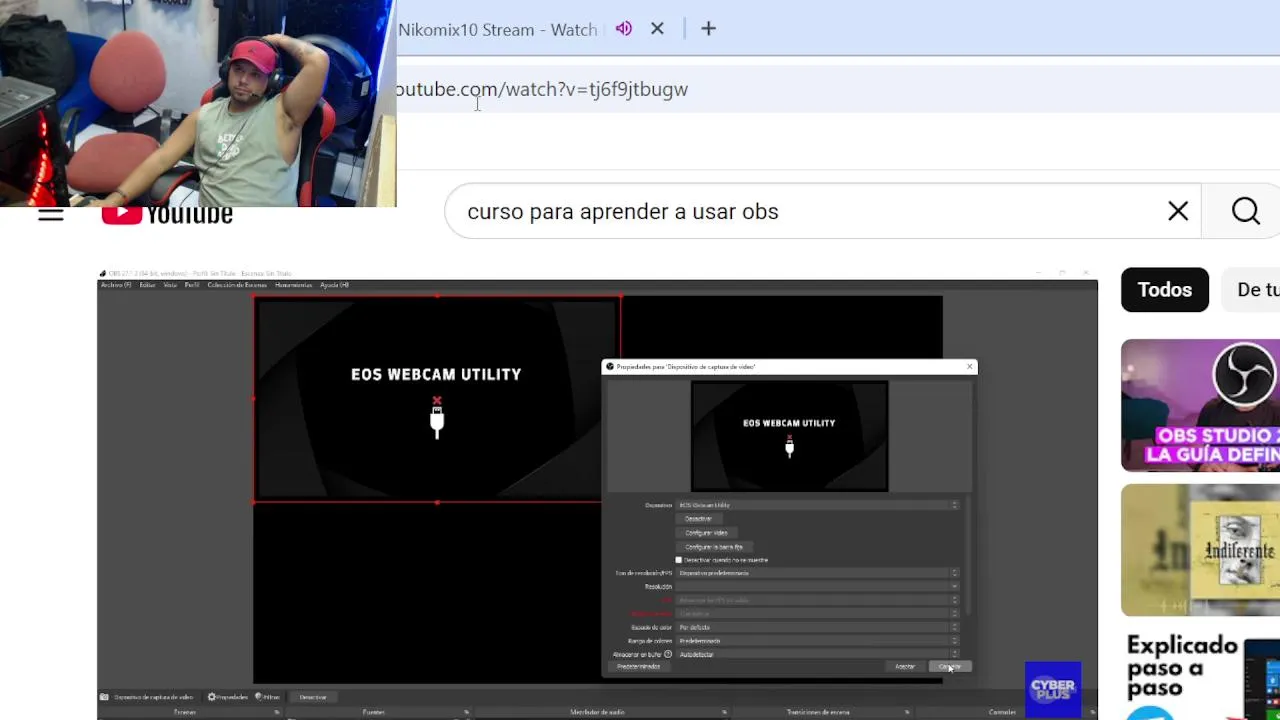This screenshot has width=1280, height=720.
Task: Open the Espacio de color dropdown
Action: [x=818, y=627]
